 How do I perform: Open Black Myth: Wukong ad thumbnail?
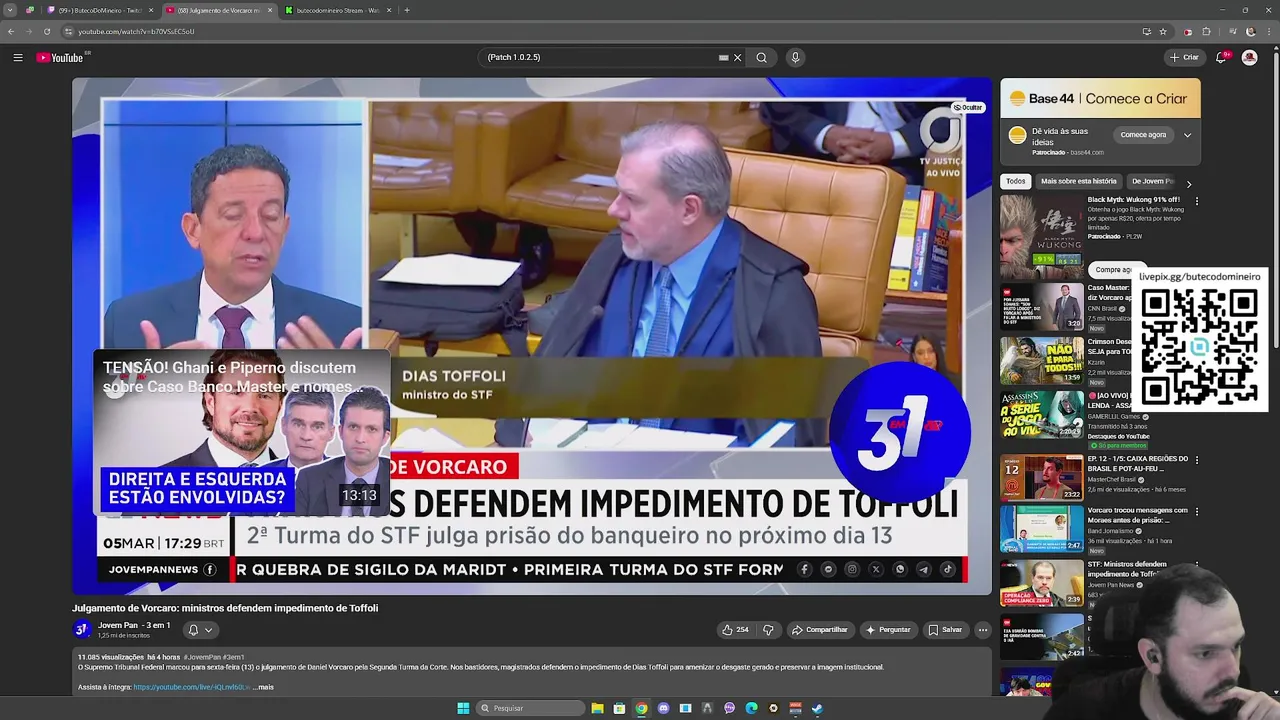click(1041, 236)
